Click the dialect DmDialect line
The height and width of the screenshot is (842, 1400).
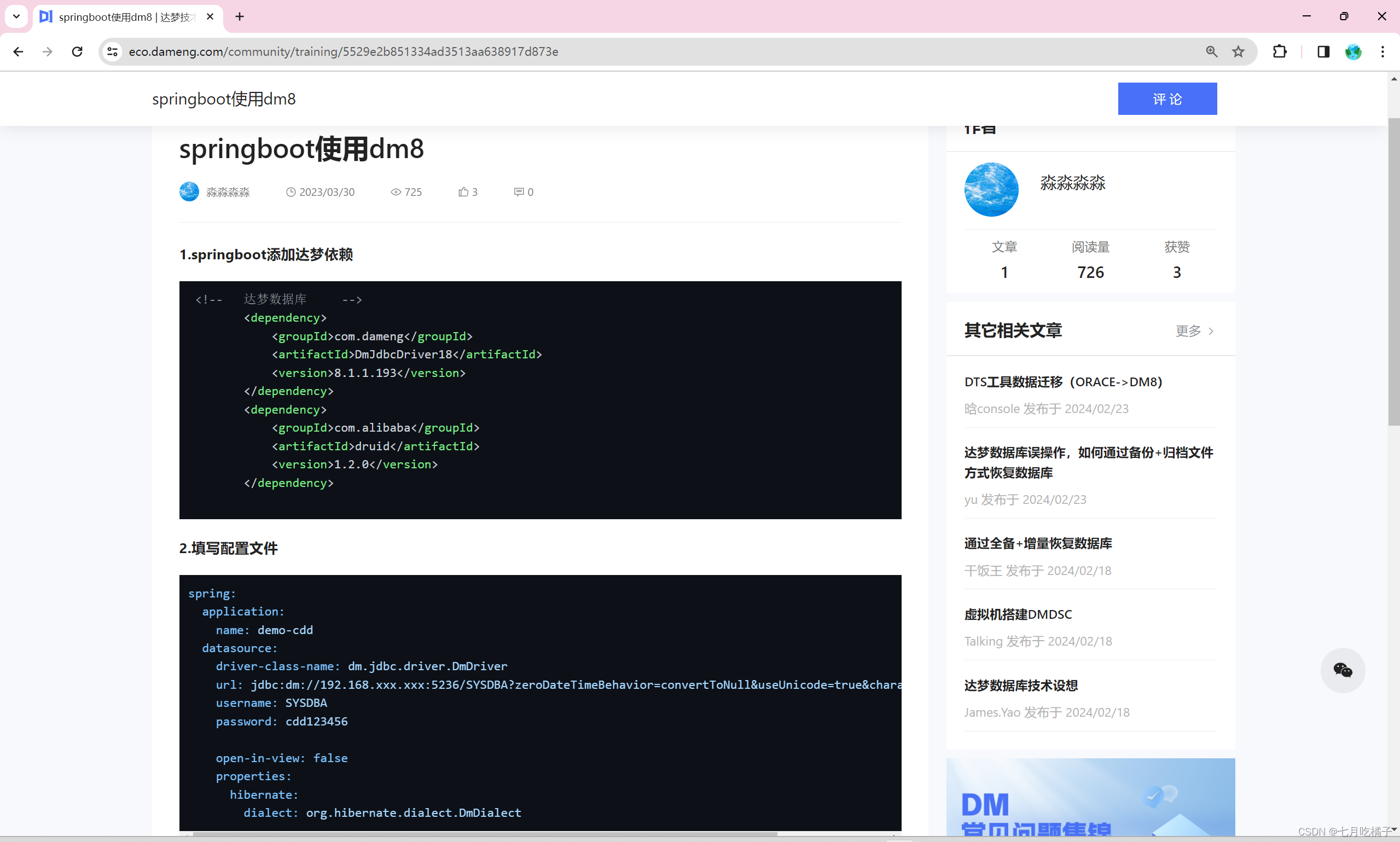(382, 813)
